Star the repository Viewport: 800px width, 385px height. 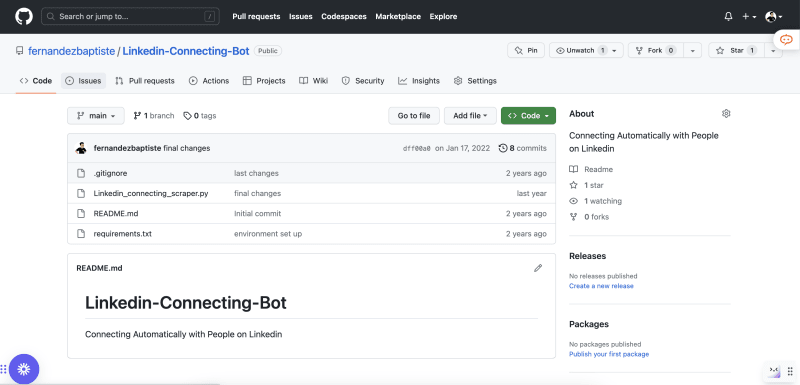tap(736, 50)
